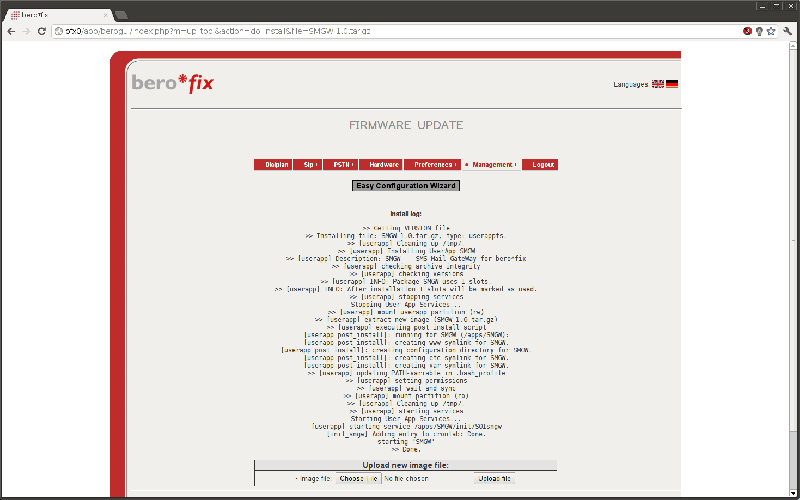This screenshot has height=500, width=800.
Task: Click the berofix logo
Action: (x=172, y=83)
